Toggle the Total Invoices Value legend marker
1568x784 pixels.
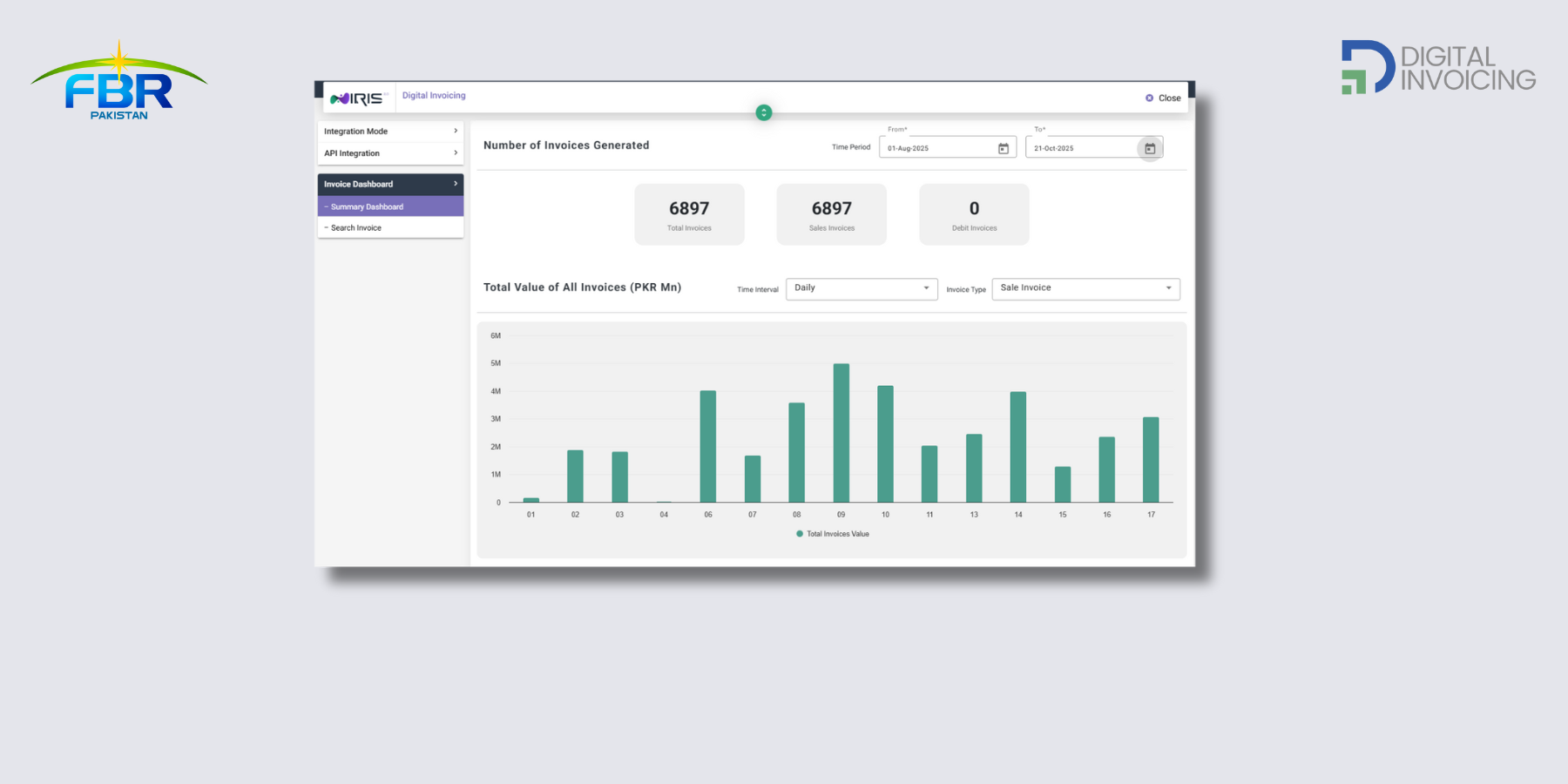(800, 534)
